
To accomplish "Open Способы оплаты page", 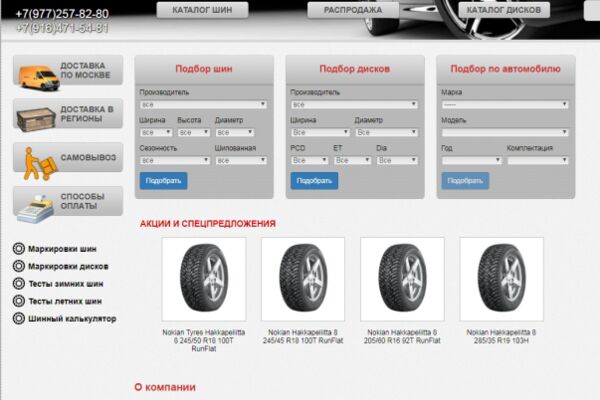I will 68,201.
